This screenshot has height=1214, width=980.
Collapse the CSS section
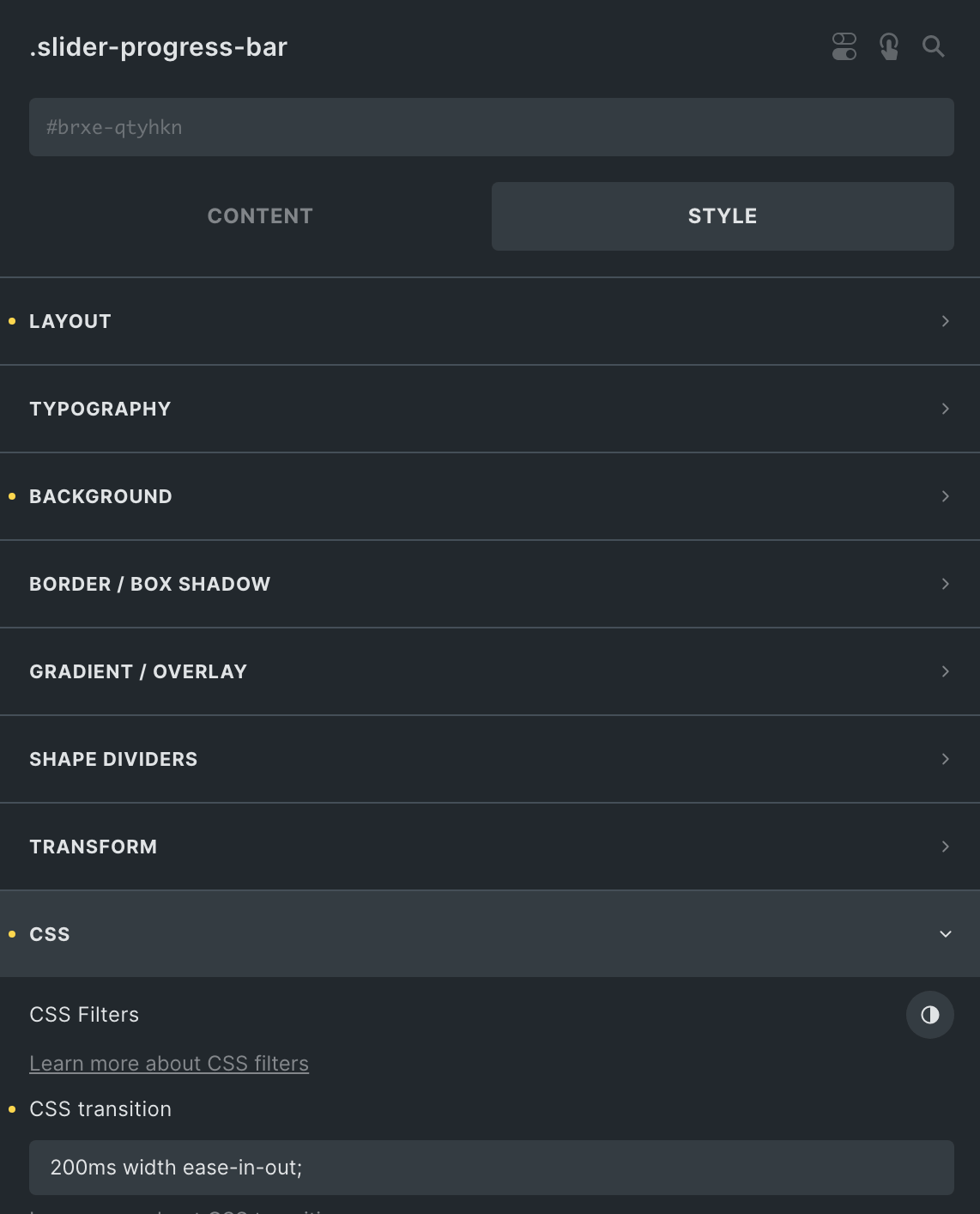(50, 934)
